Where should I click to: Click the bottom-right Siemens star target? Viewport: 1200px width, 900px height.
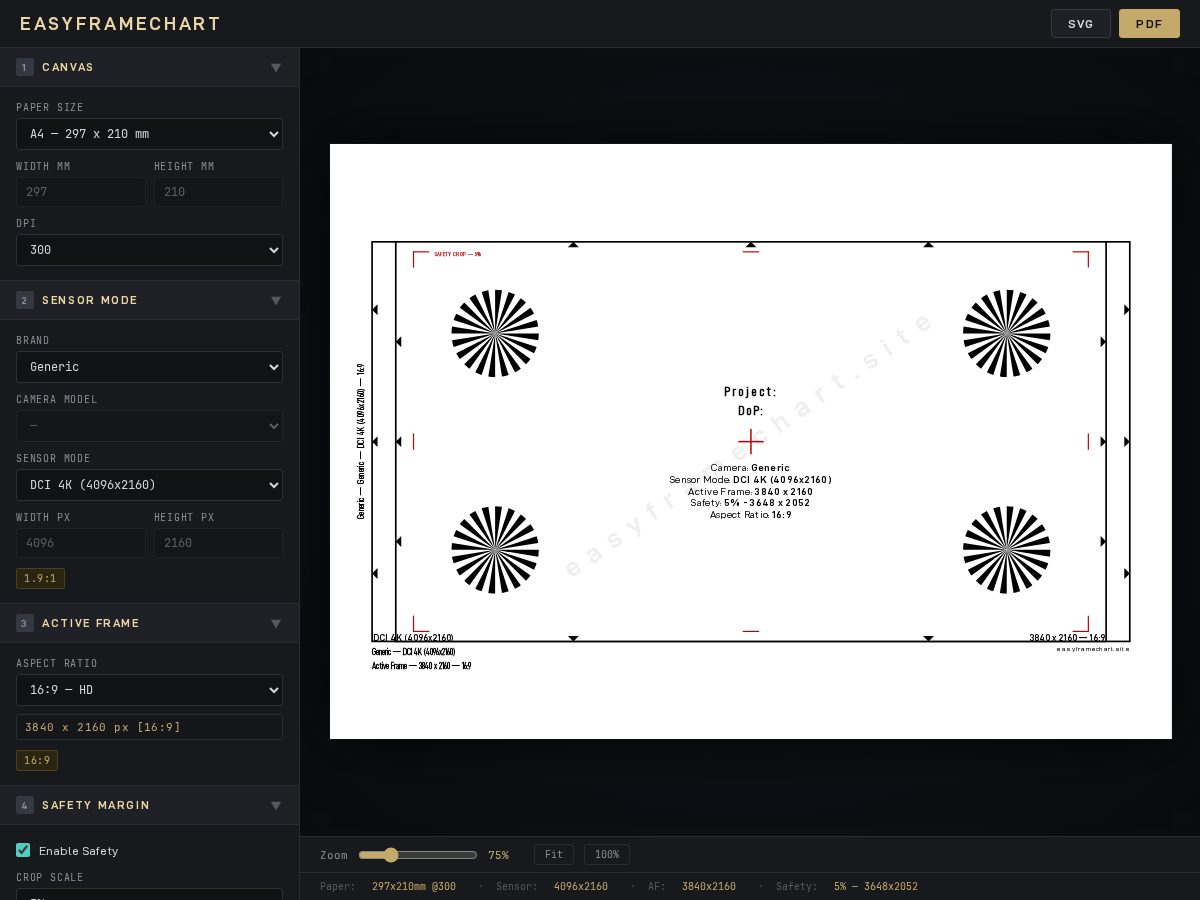coord(1007,549)
